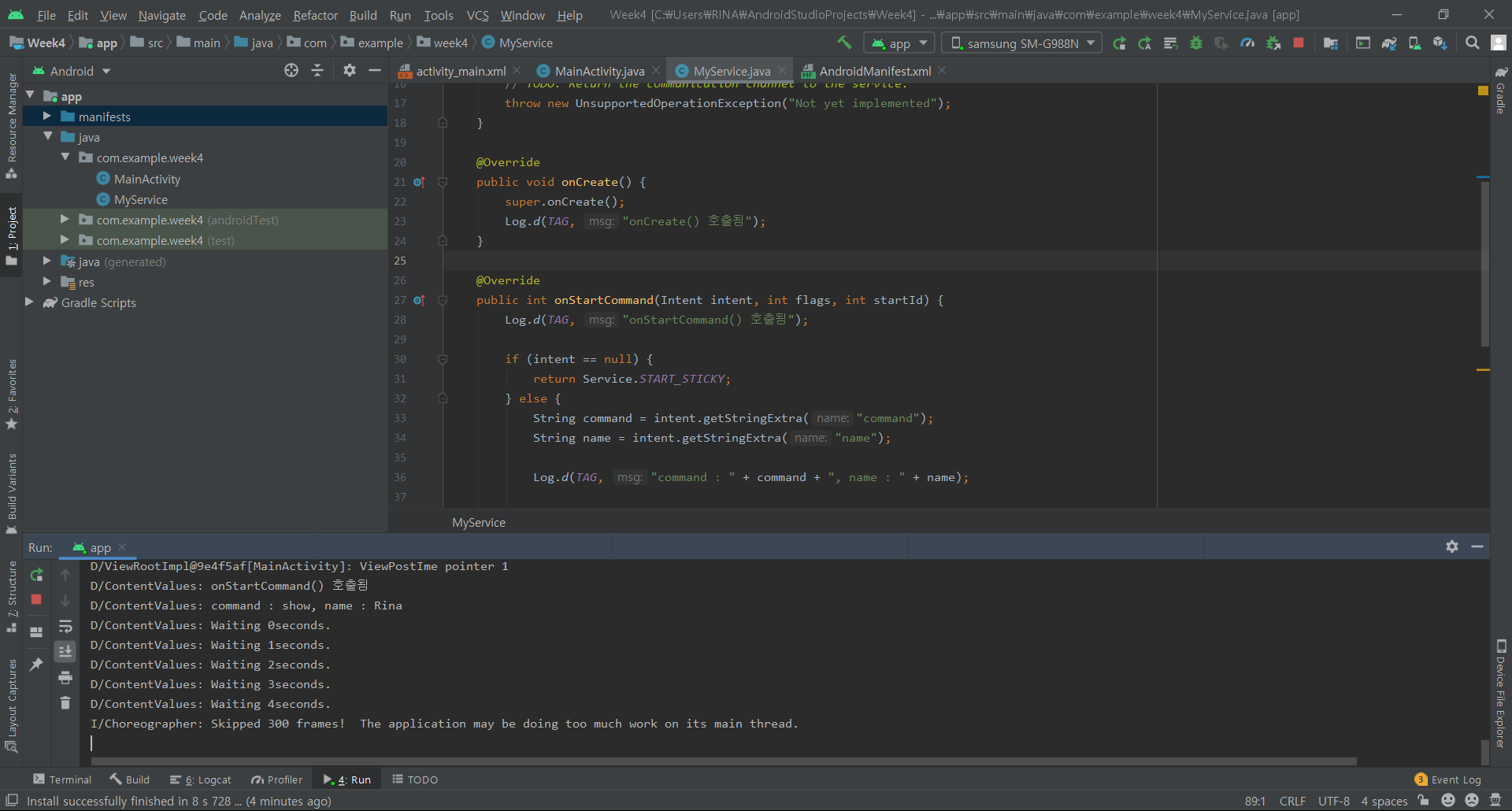Open Run panel settings gear
The width and height of the screenshot is (1512, 811).
1452,546
